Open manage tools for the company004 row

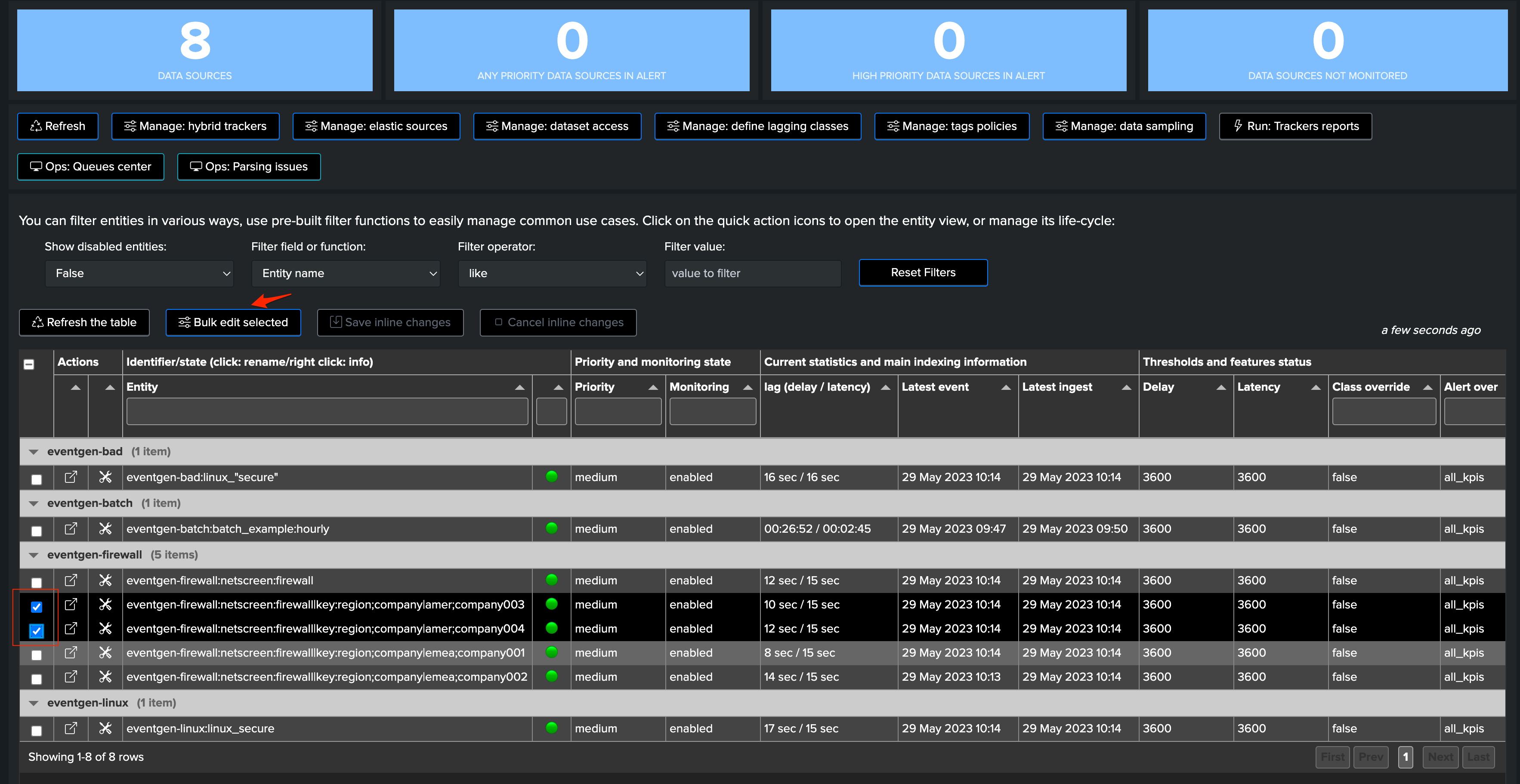click(105, 629)
